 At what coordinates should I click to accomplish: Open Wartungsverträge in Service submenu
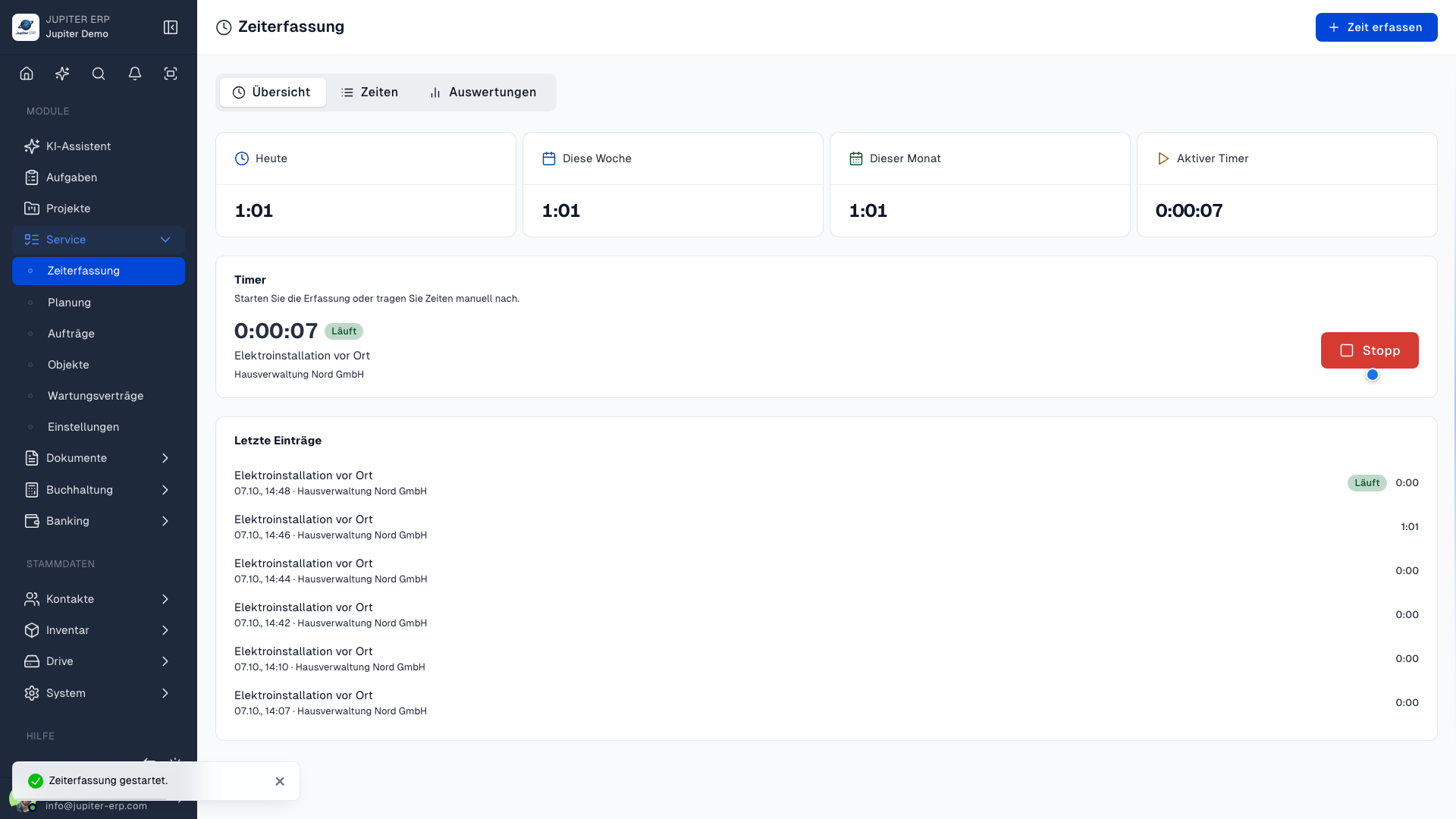click(99, 396)
